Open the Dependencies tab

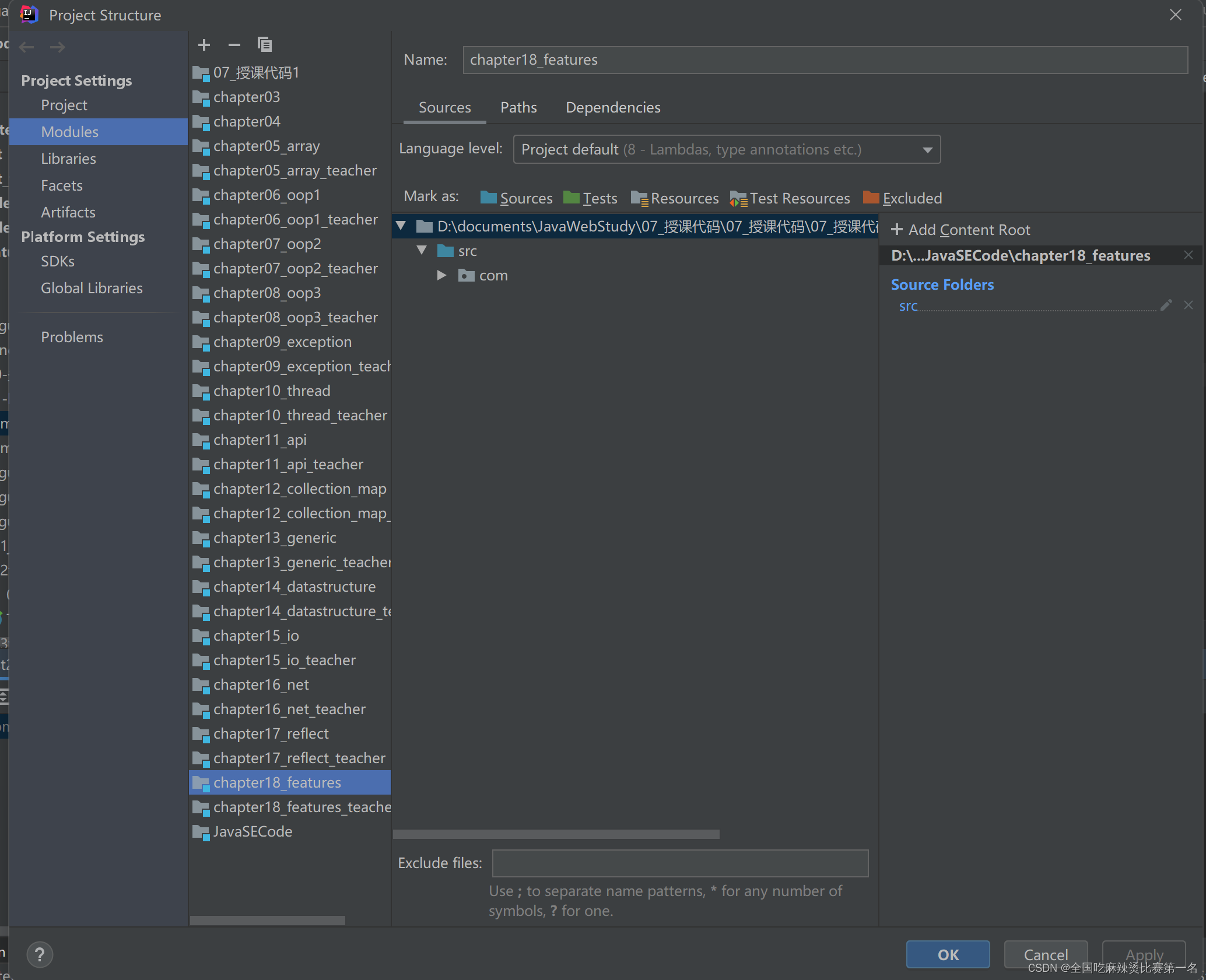613,107
